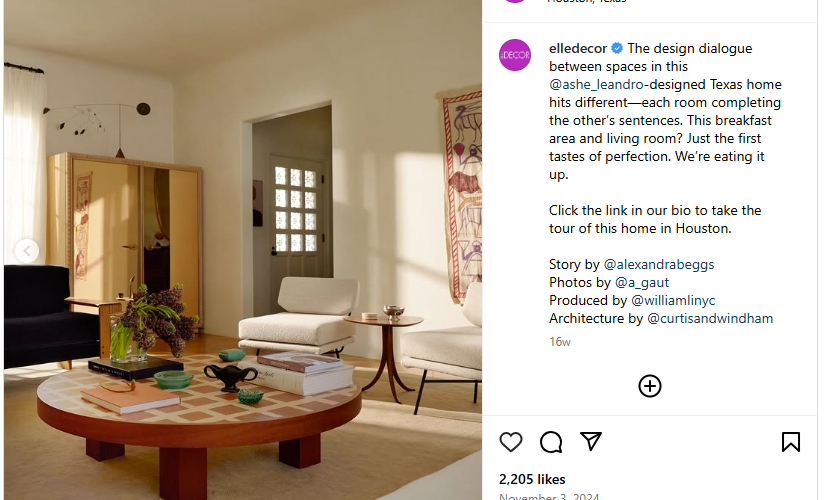Share post with paper plane icon

(x=591, y=442)
